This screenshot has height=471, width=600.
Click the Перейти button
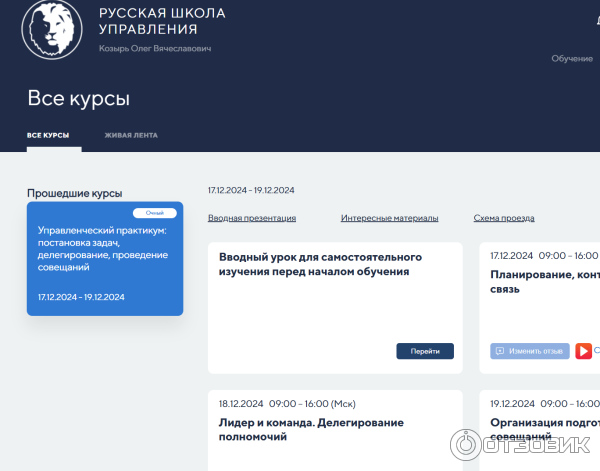(425, 351)
